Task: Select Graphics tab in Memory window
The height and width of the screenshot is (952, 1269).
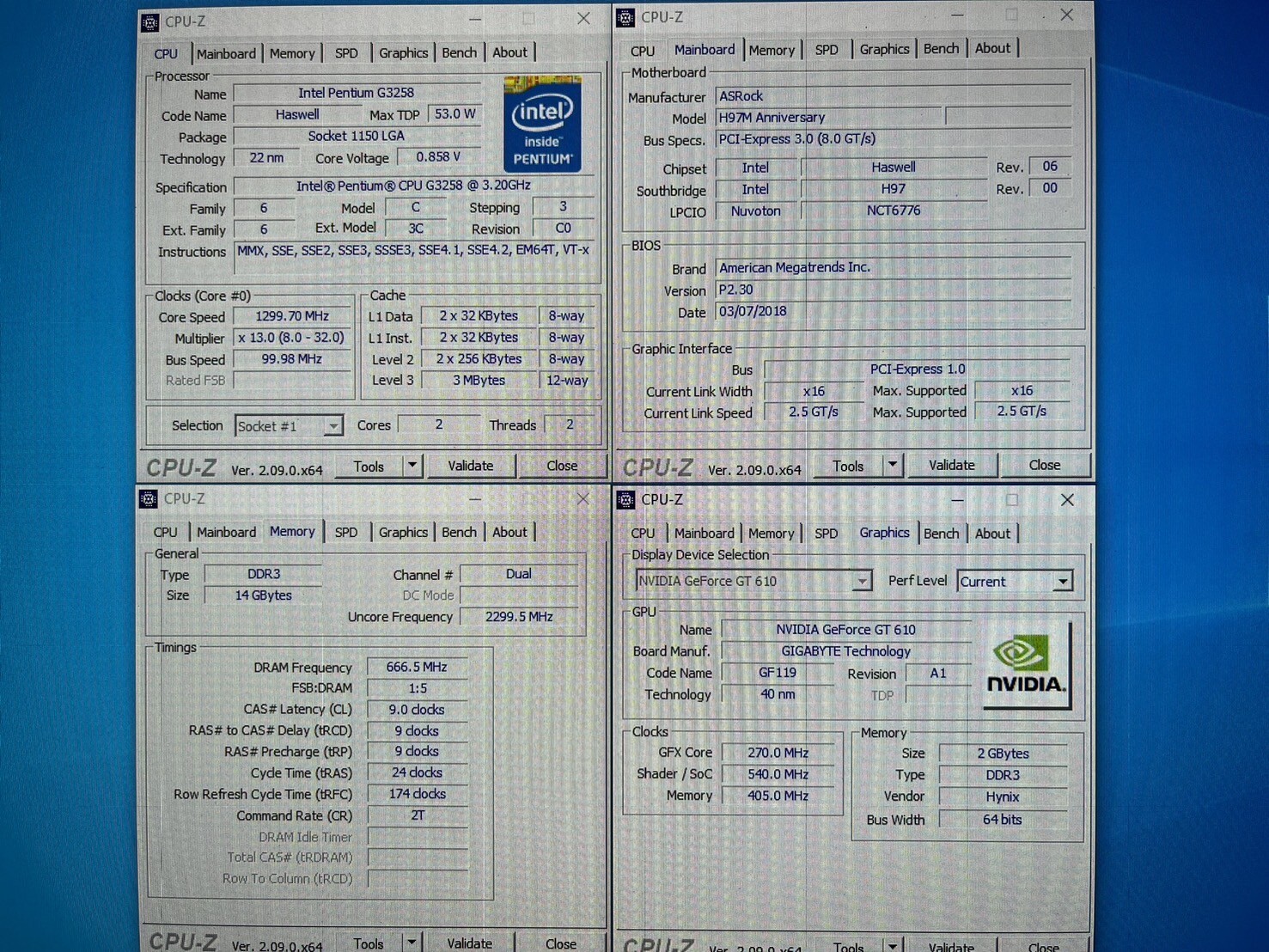Action: point(403,533)
